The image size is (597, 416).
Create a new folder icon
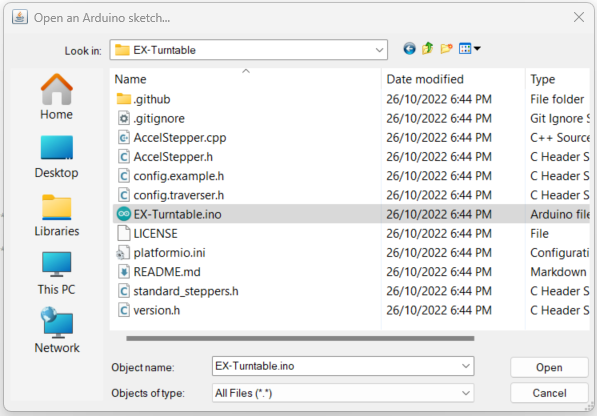(446, 49)
